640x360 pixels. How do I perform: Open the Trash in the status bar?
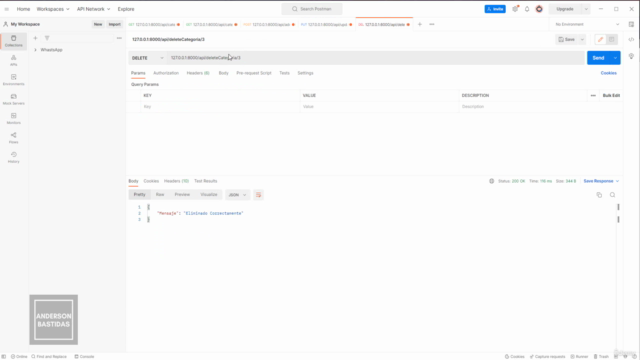pos(601,356)
